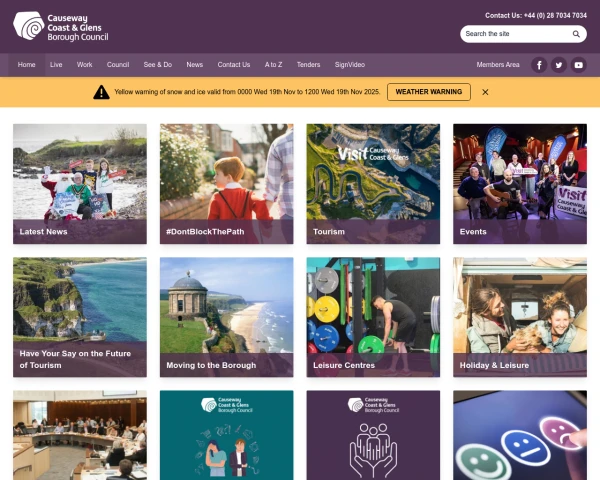Open the teal tile with two confused people
This screenshot has height=480, width=600.
pyautogui.click(x=227, y=435)
